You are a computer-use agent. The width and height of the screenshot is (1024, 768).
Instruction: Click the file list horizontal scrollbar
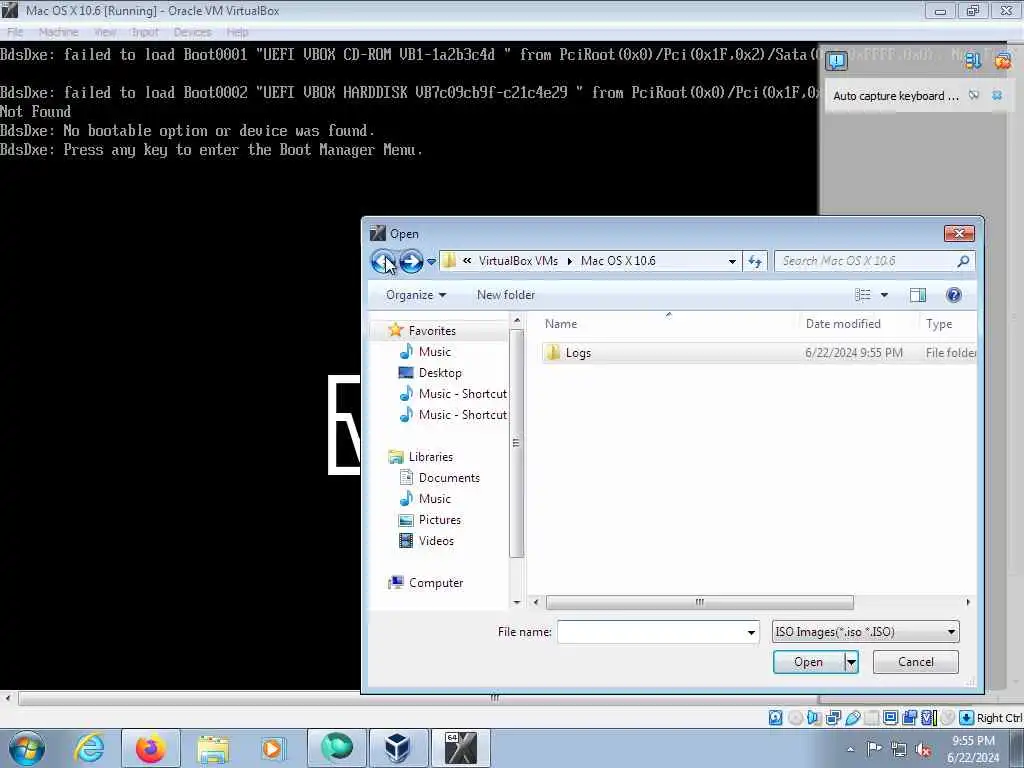coord(699,602)
